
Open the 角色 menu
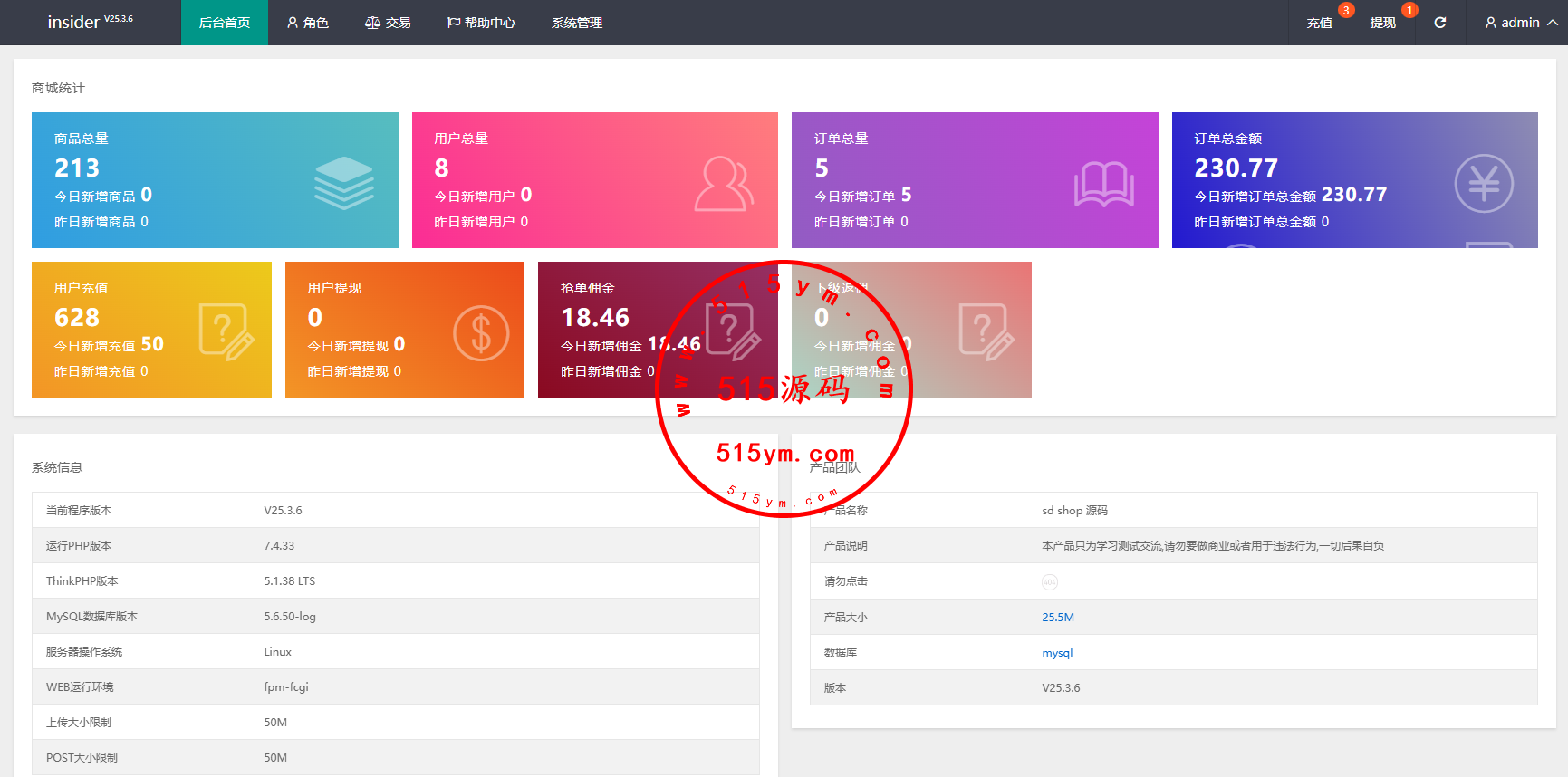(307, 23)
